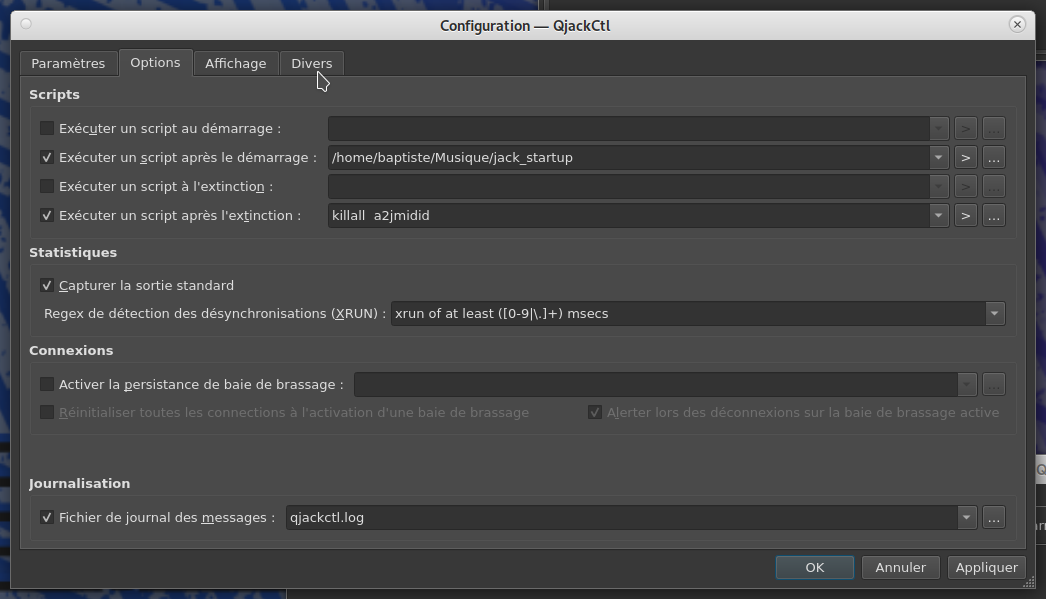
Task: Expand dropdown arrow of killall a2jmidid field
Action: [x=939, y=215]
